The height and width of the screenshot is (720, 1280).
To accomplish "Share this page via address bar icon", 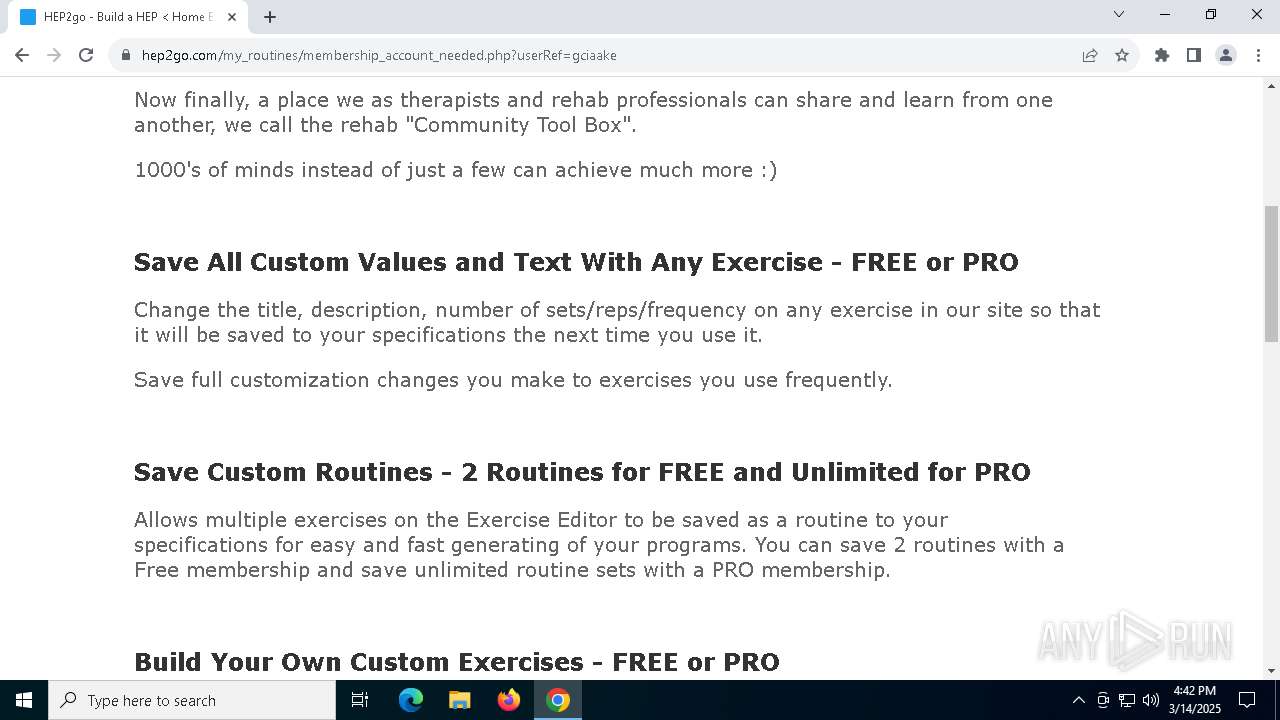I will coord(1090,55).
